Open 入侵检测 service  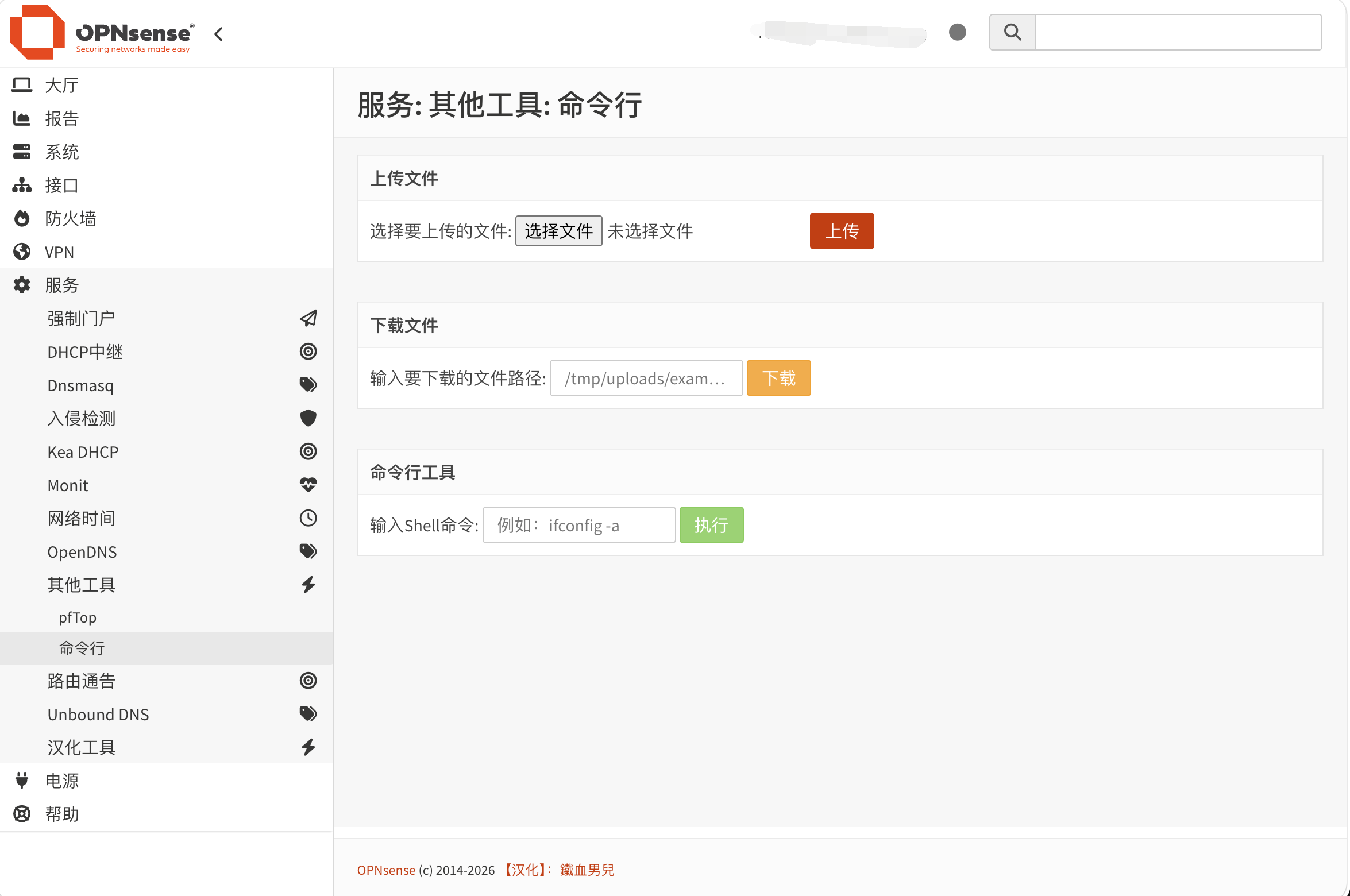(x=167, y=418)
